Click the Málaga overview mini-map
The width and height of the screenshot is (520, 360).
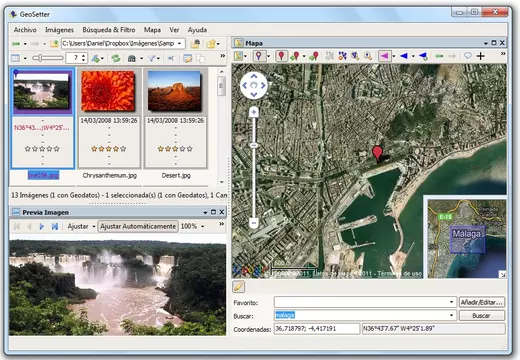click(x=466, y=238)
